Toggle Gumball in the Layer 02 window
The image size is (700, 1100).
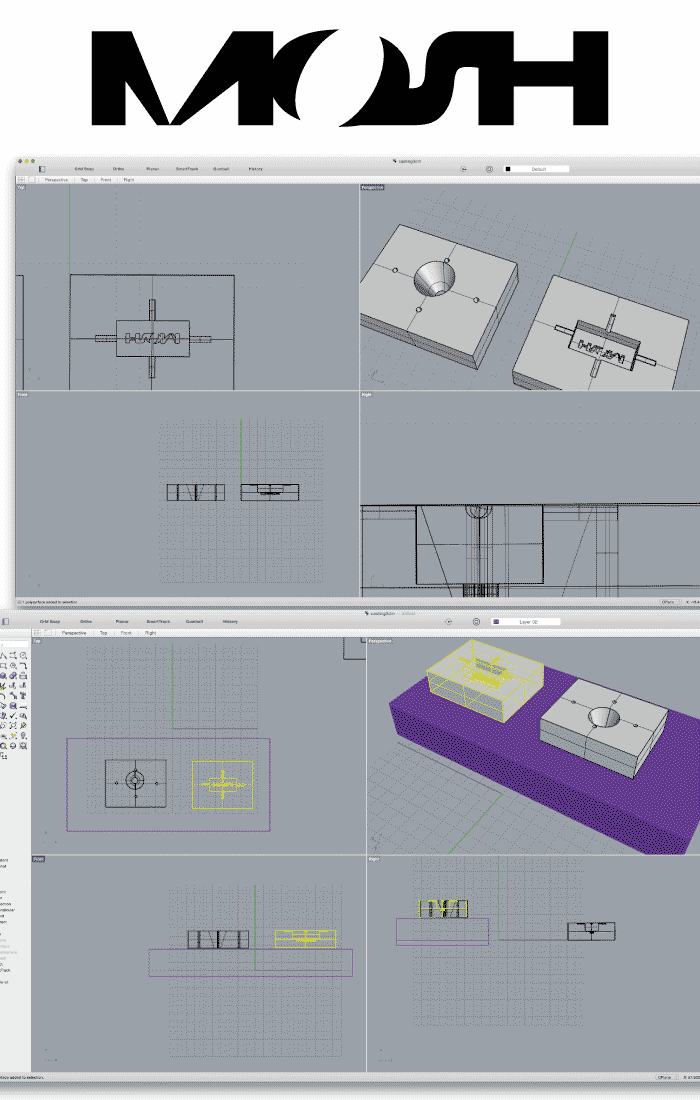pos(194,622)
